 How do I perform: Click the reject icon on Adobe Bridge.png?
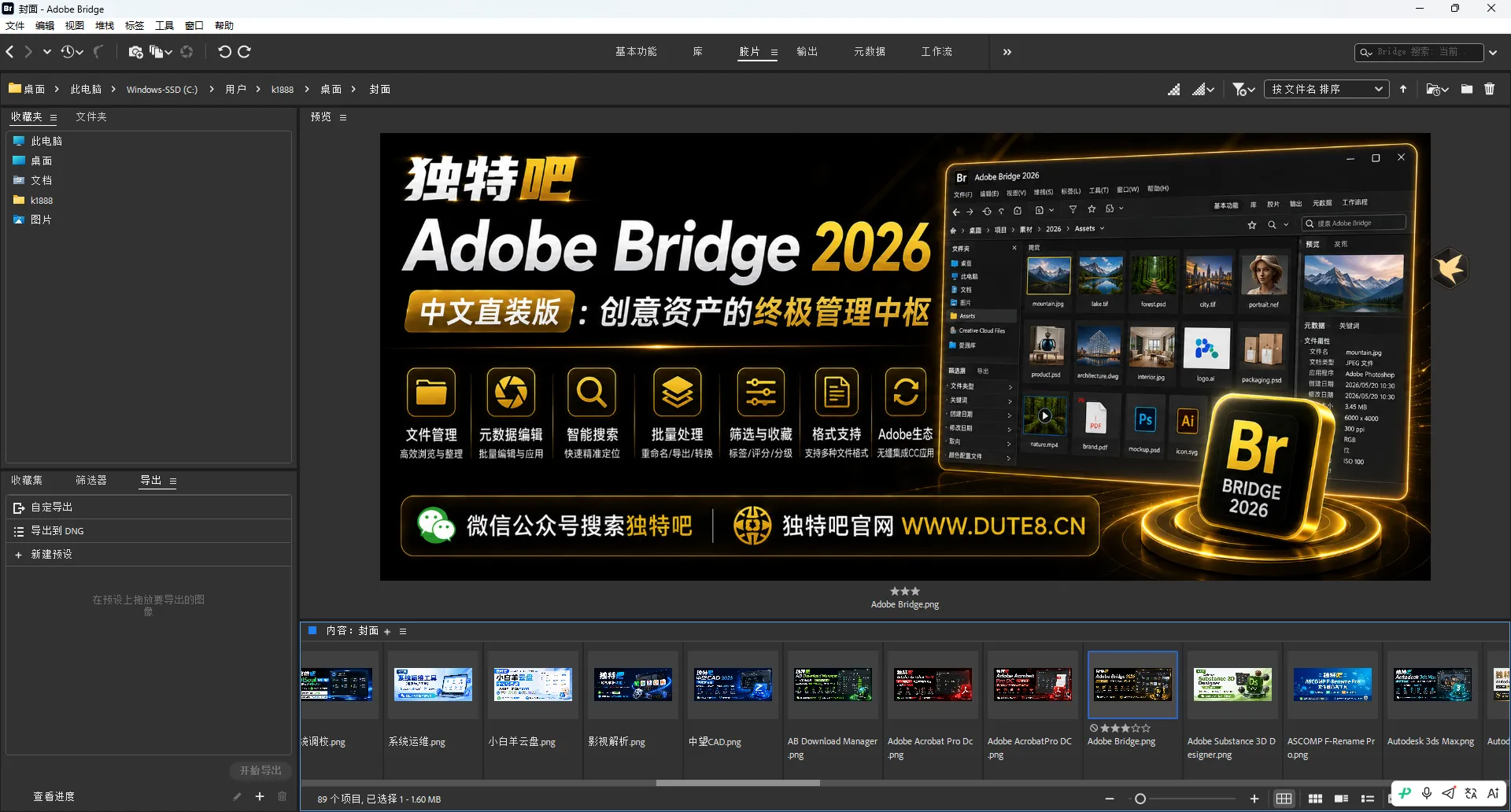[1093, 729]
